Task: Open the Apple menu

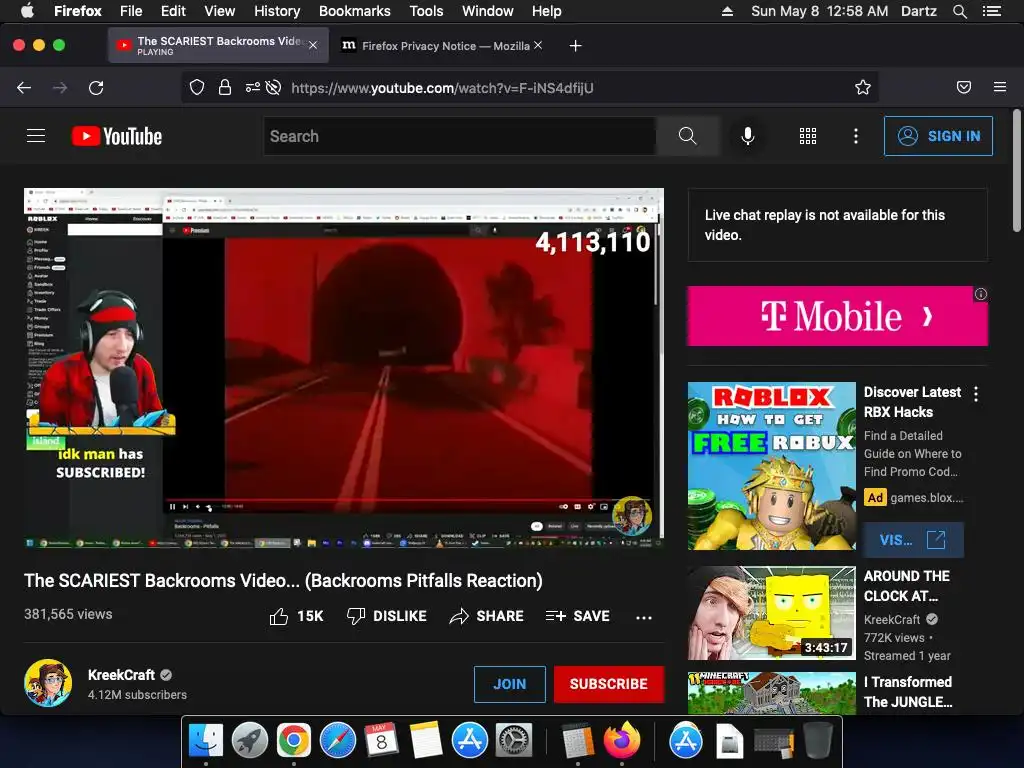Action: pyautogui.click(x=27, y=11)
